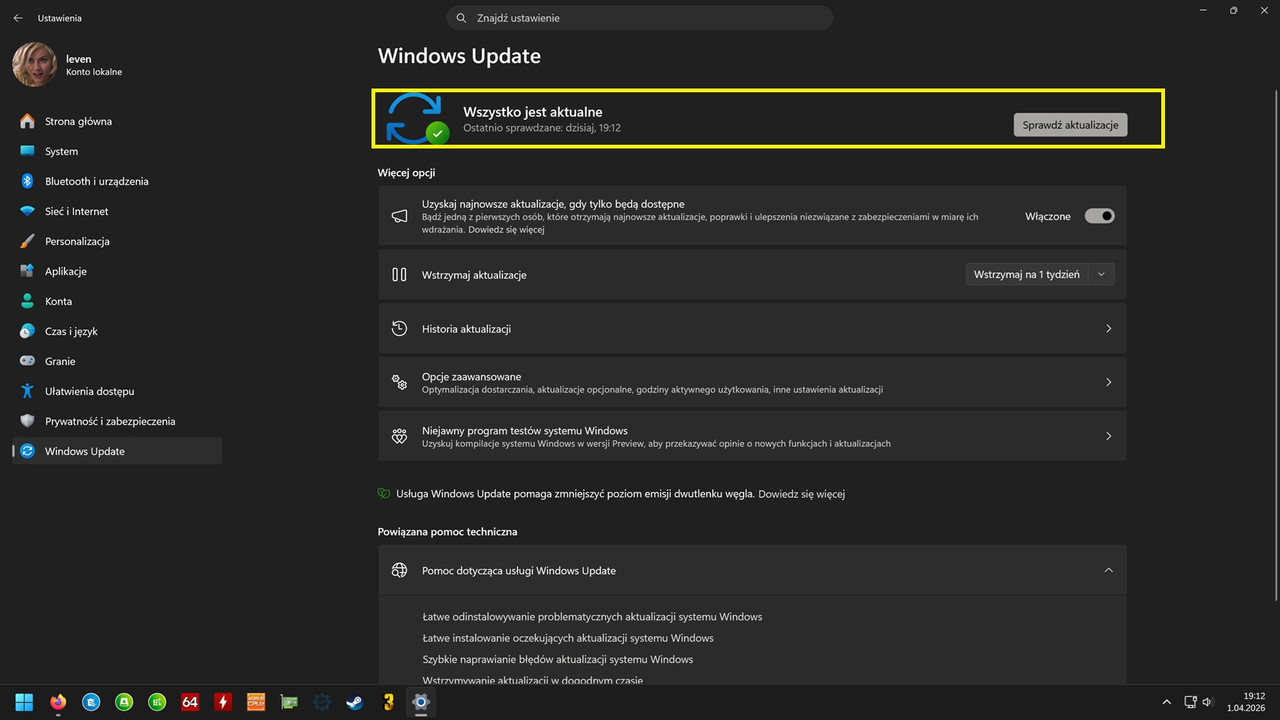Click the leven account profile picture
This screenshot has height=720, width=1280.
[34, 64]
